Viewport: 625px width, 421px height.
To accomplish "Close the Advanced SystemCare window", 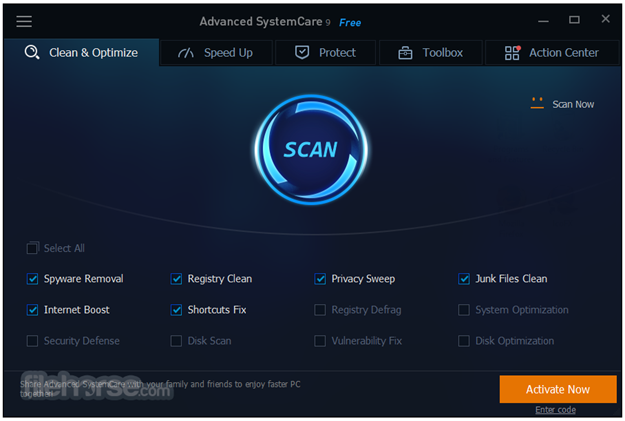I will [x=605, y=19].
